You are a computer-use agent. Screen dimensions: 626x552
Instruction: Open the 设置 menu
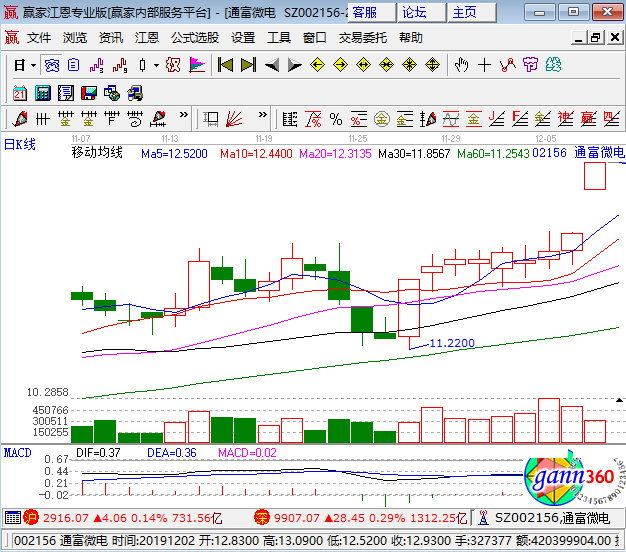point(243,38)
